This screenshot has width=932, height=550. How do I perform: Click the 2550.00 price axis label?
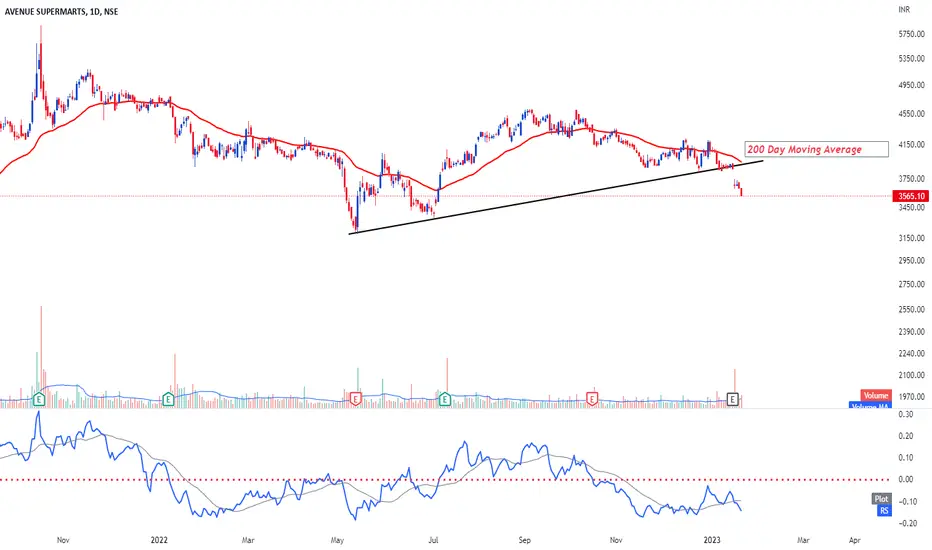pyautogui.click(x=912, y=310)
